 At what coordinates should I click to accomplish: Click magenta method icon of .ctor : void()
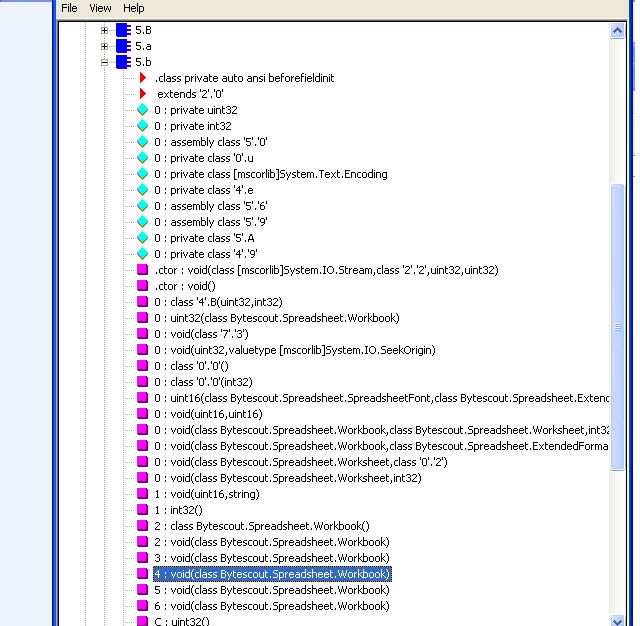coord(142,286)
